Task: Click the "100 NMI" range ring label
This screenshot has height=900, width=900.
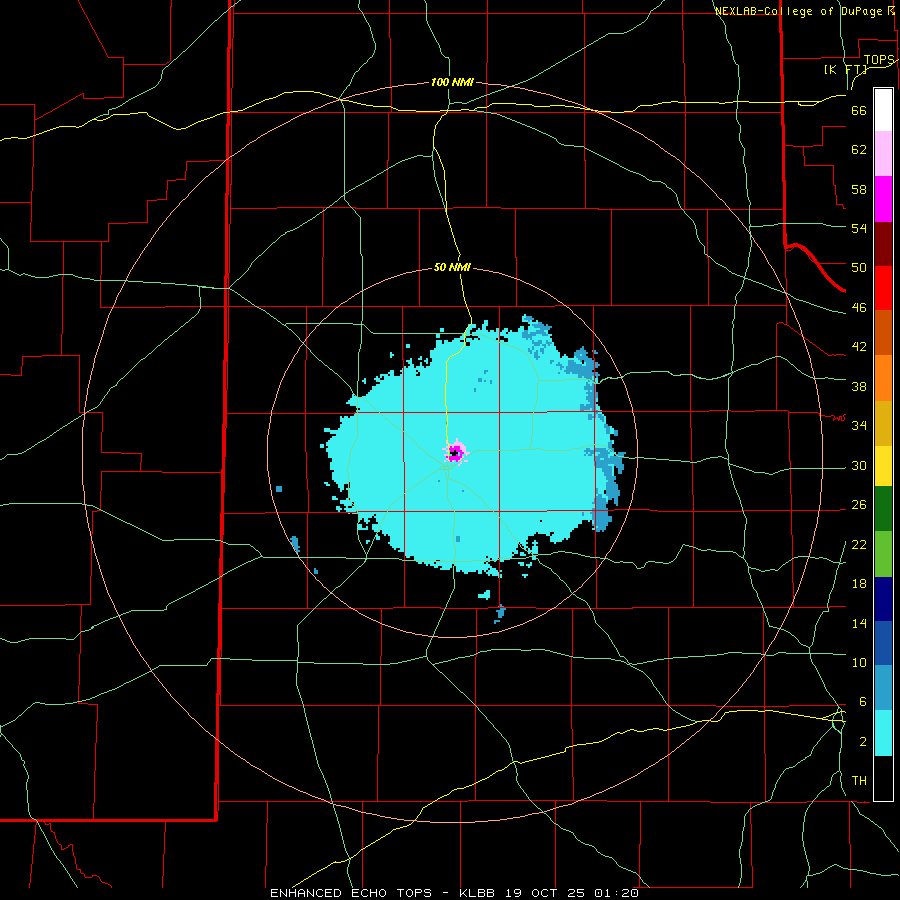Action: point(452,82)
